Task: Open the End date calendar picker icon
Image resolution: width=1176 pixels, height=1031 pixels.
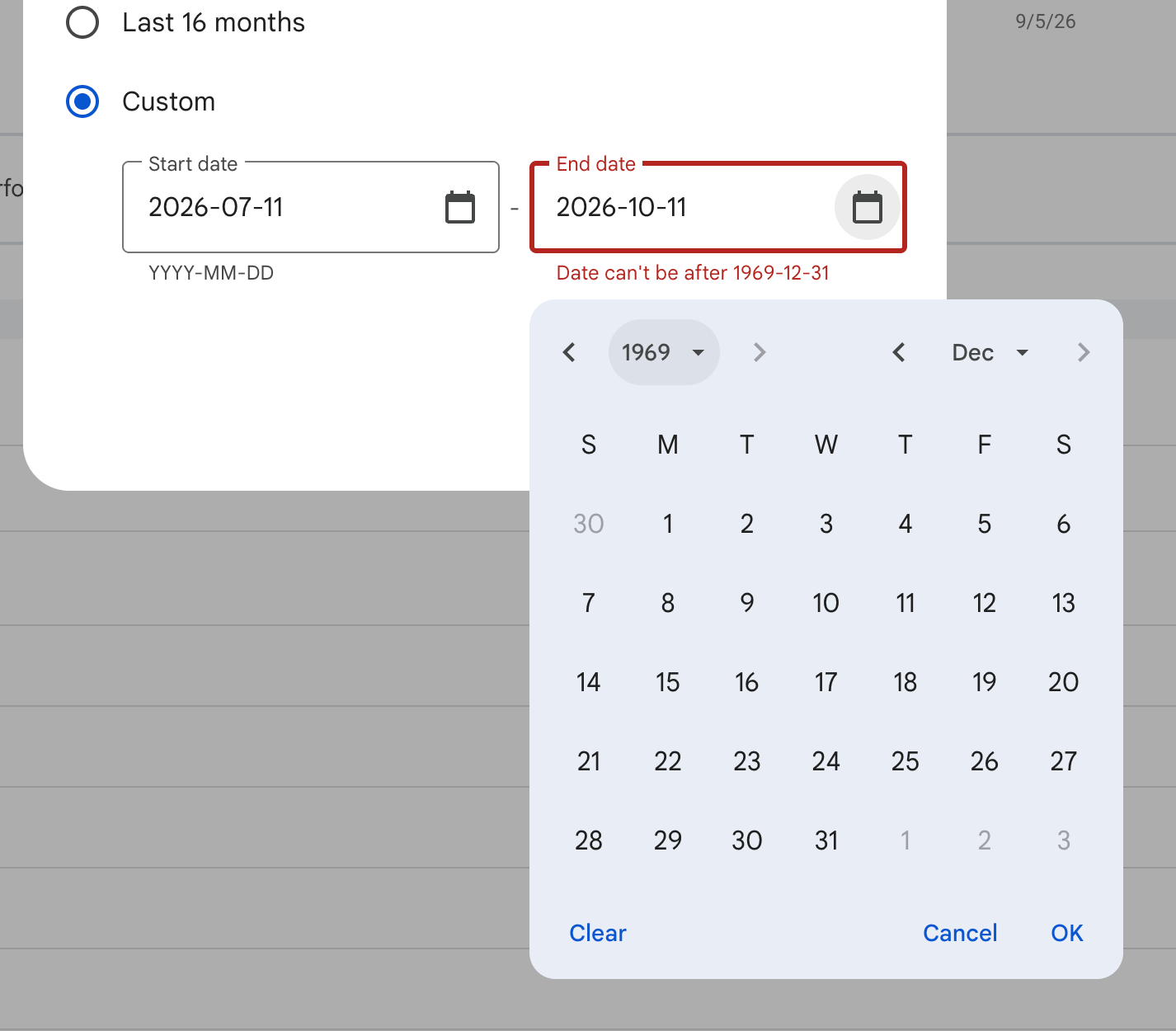Action: coord(867,207)
